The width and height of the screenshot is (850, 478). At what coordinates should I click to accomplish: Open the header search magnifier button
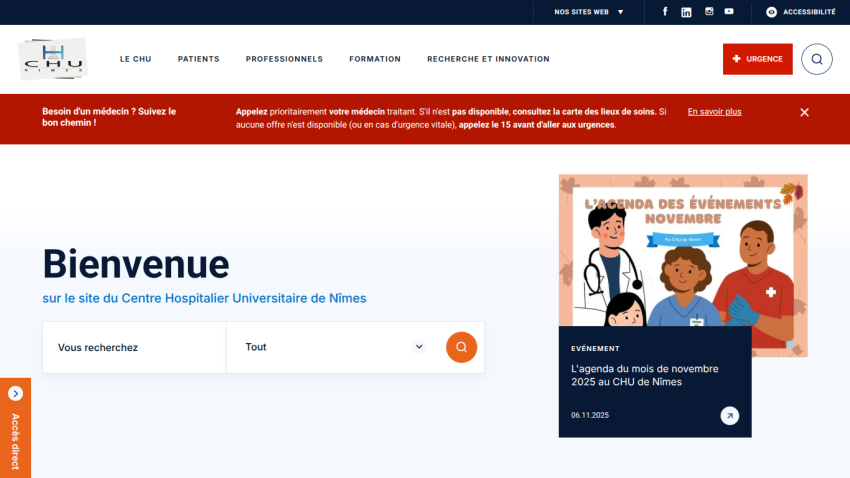(x=817, y=59)
